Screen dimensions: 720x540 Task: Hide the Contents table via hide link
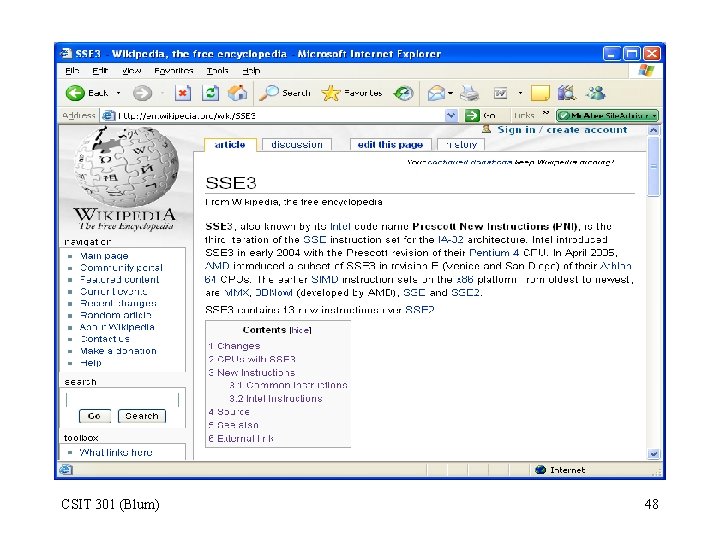(x=300, y=330)
